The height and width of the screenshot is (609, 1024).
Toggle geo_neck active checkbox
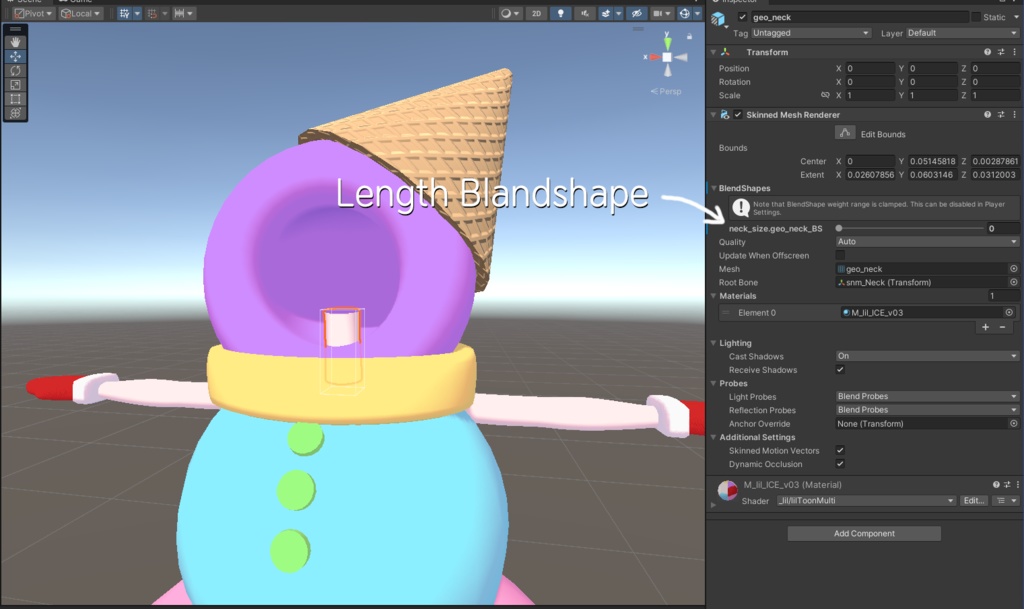click(742, 17)
